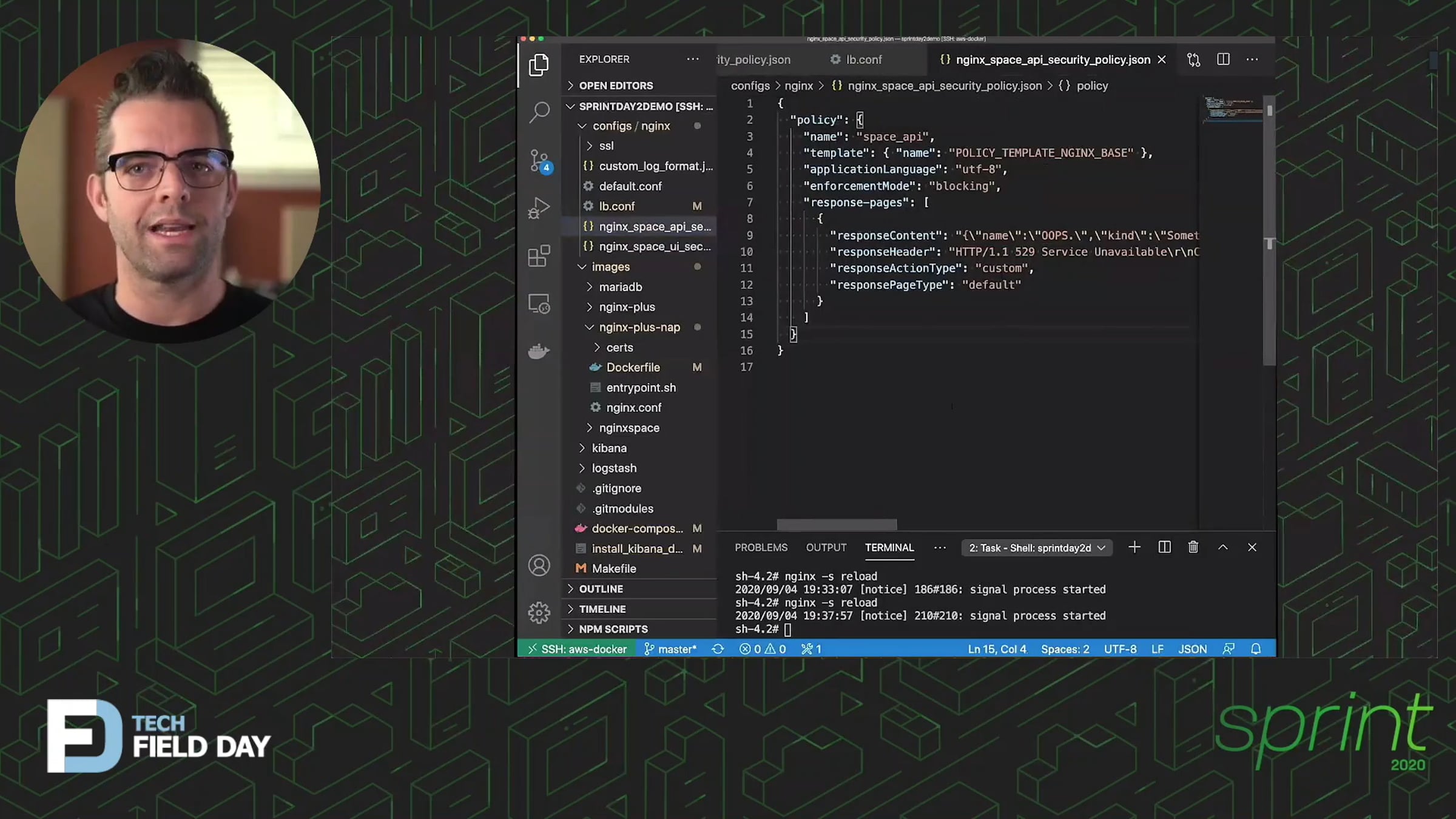Open entrypoint.sh file
1456x819 pixels.
tap(640, 387)
